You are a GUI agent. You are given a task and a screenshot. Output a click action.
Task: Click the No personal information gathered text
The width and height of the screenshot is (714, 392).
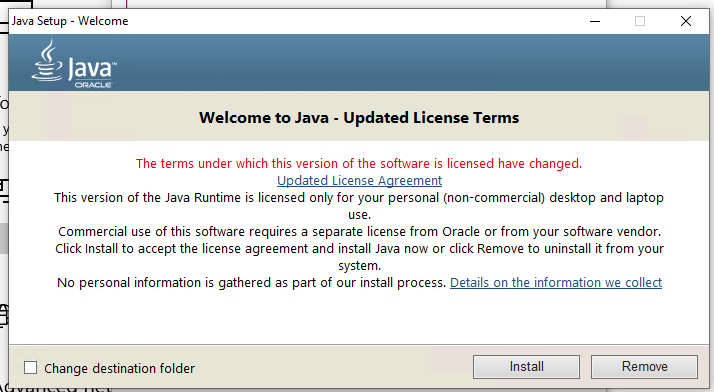[251, 283]
